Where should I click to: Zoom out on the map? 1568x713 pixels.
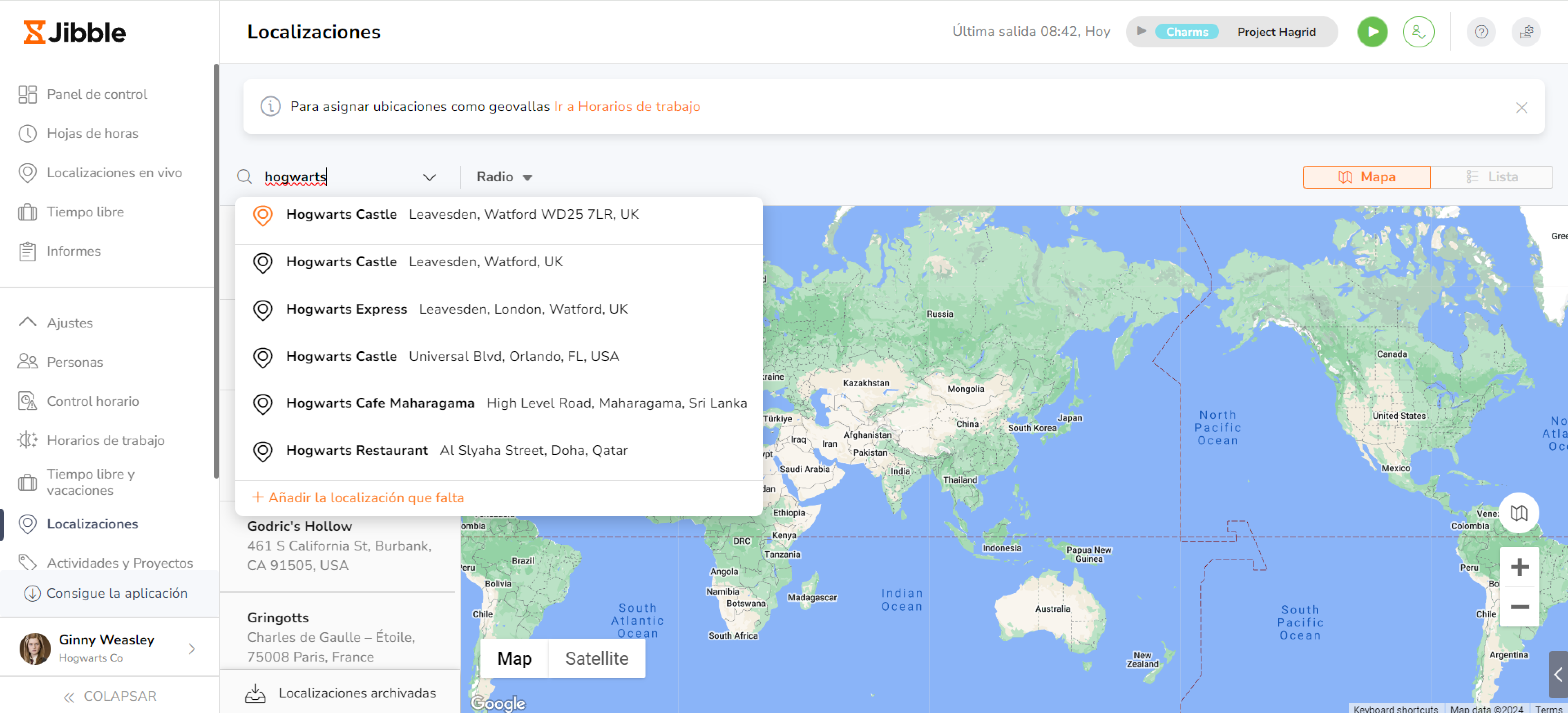click(x=1519, y=606)
